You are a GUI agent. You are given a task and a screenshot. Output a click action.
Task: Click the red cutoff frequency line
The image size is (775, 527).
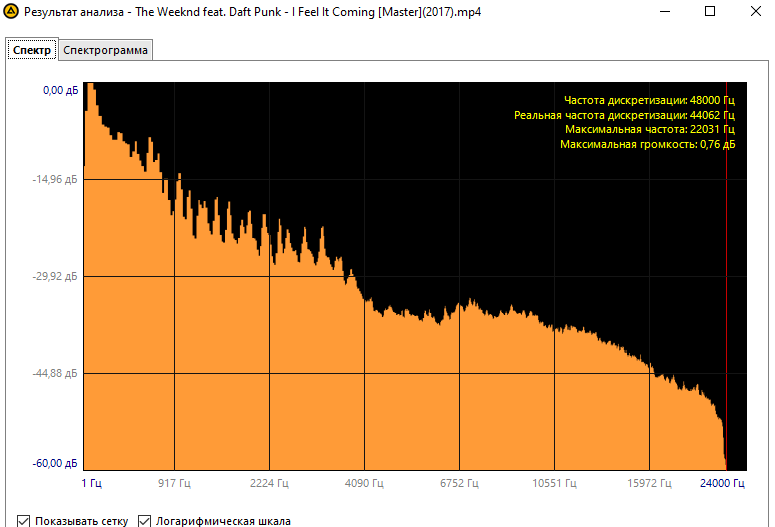point(727,276)
